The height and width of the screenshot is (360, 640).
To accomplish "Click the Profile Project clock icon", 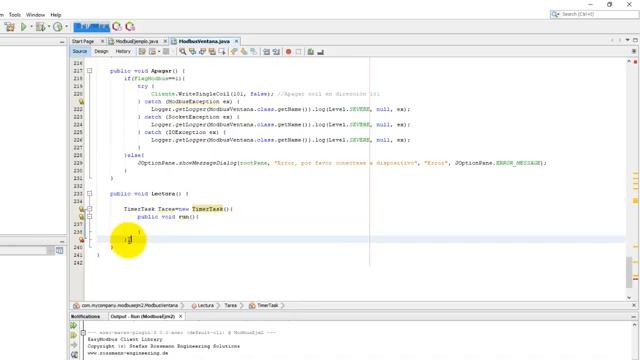I will [58, 27].
